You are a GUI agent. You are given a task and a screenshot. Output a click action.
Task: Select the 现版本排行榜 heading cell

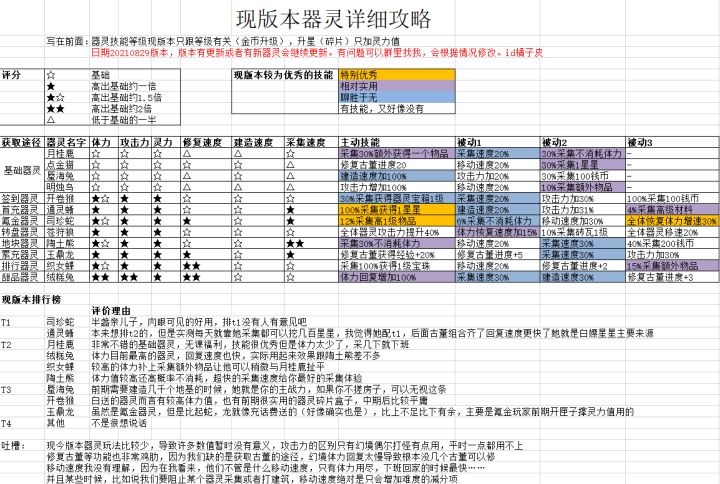point(31,299)
